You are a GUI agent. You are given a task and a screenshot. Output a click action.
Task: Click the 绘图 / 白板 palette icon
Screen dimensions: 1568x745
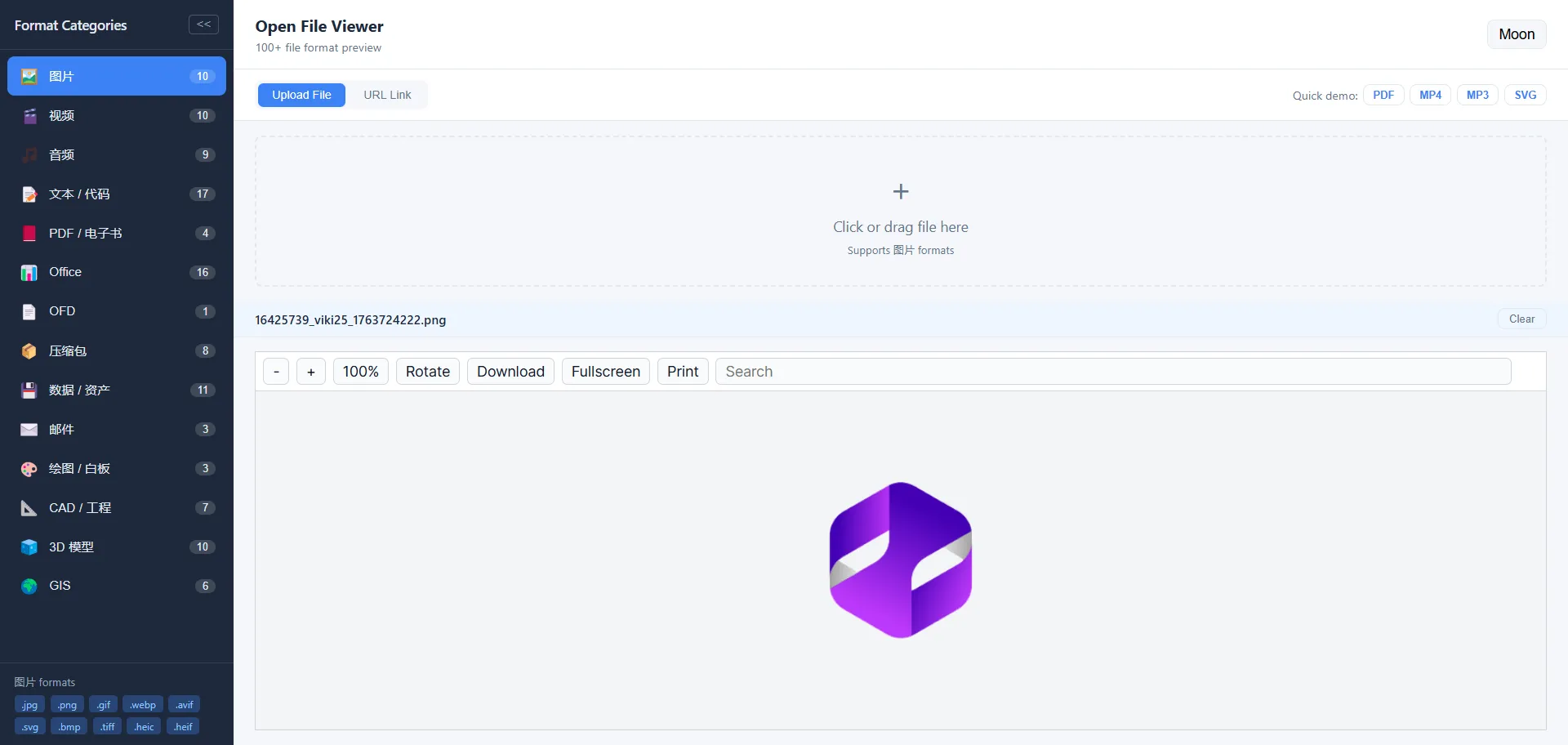click(29, 468)
